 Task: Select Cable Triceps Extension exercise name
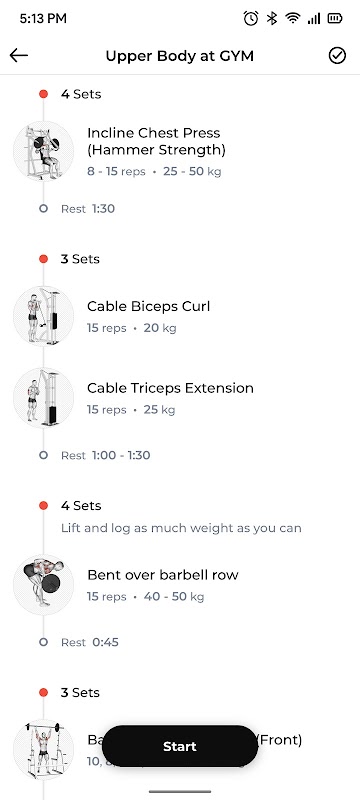[170, 388]
